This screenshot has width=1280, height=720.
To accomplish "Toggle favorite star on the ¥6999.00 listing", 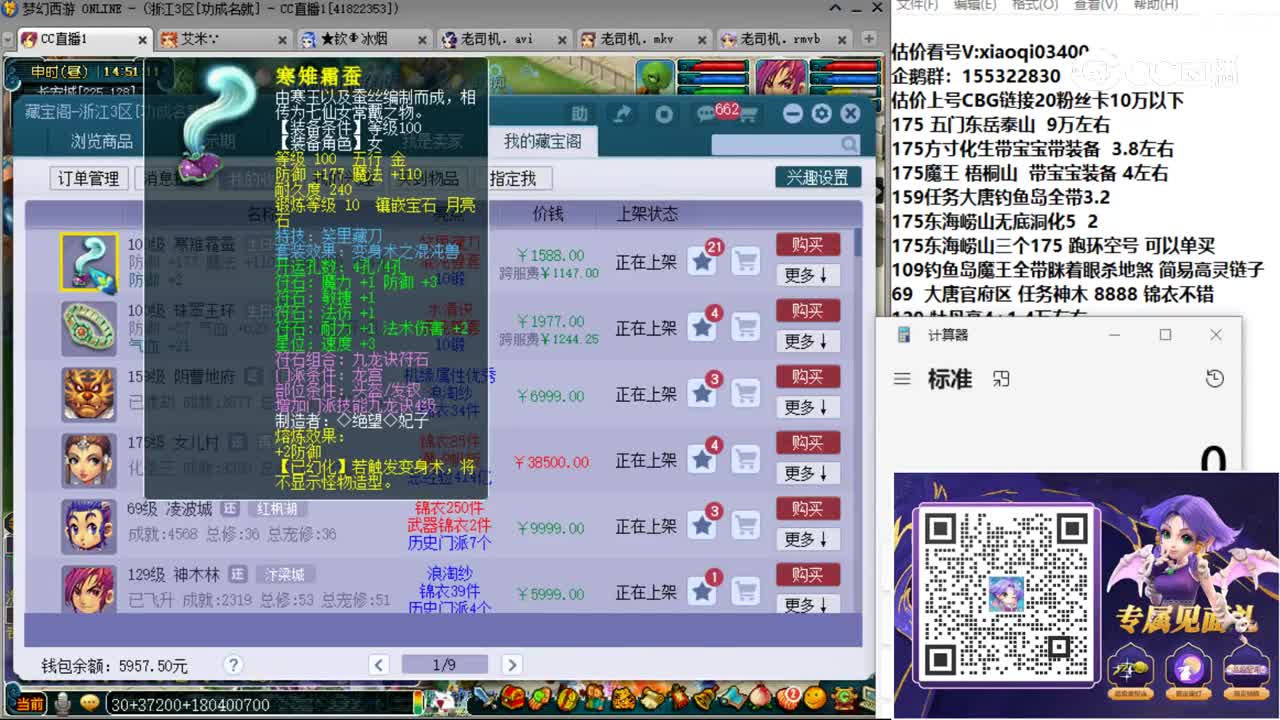I will tap(703, 394).
